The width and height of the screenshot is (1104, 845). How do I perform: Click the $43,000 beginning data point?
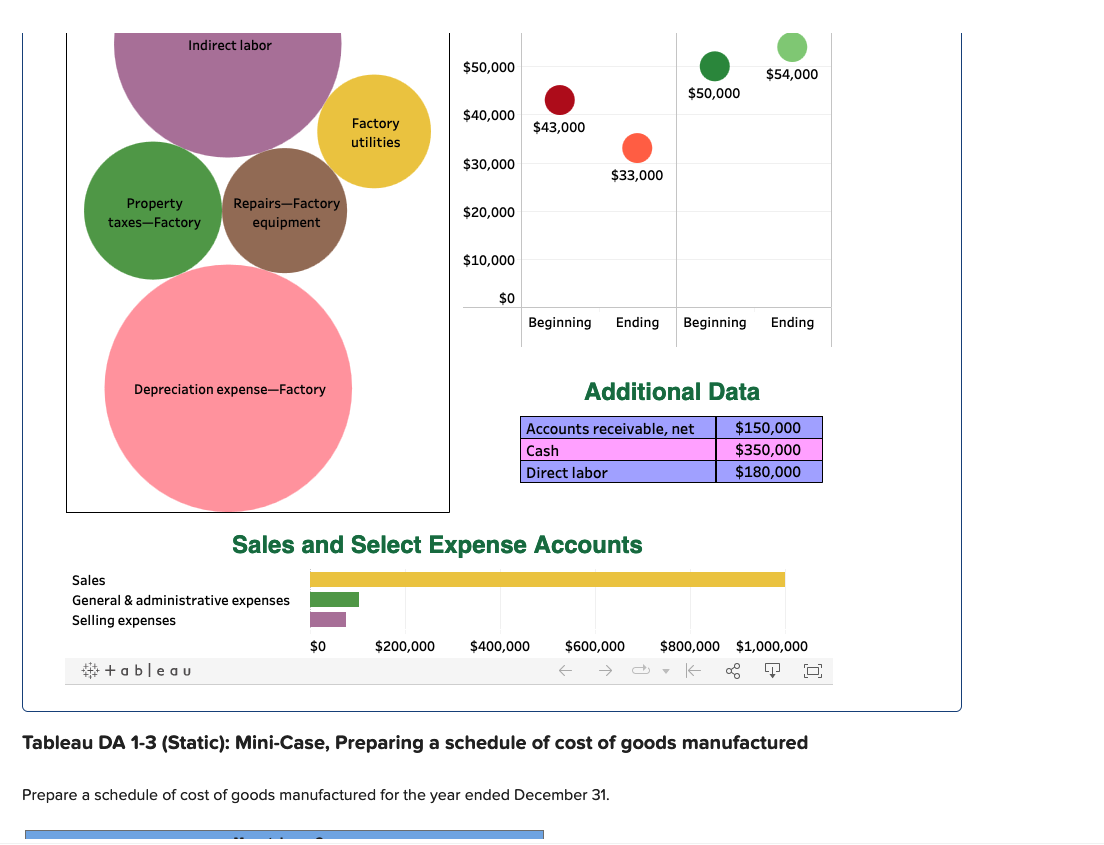point(559,100)
